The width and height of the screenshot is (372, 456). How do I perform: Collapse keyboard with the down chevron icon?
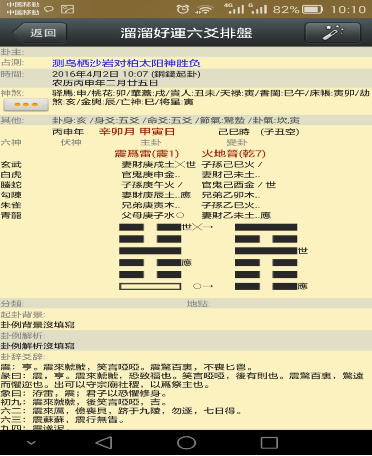31,443
